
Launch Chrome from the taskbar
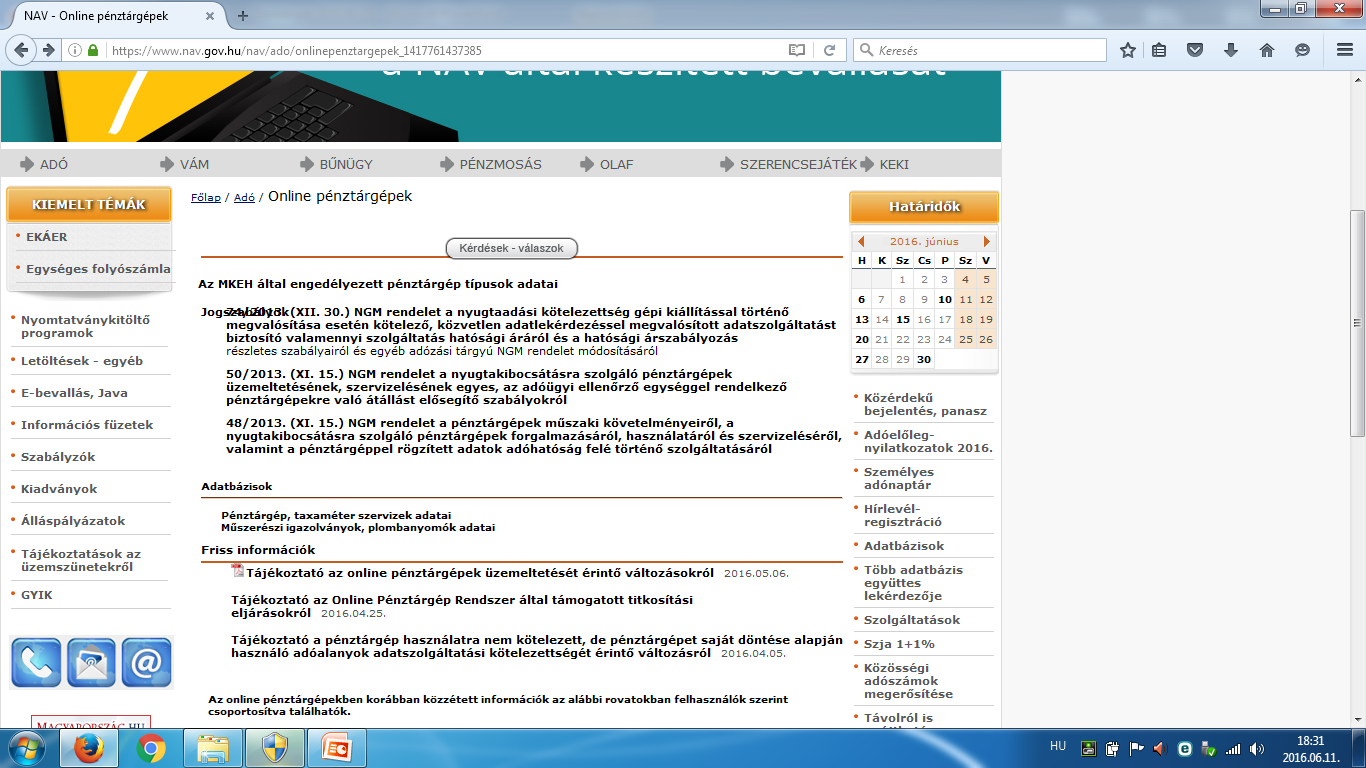(x=151, y=748)
